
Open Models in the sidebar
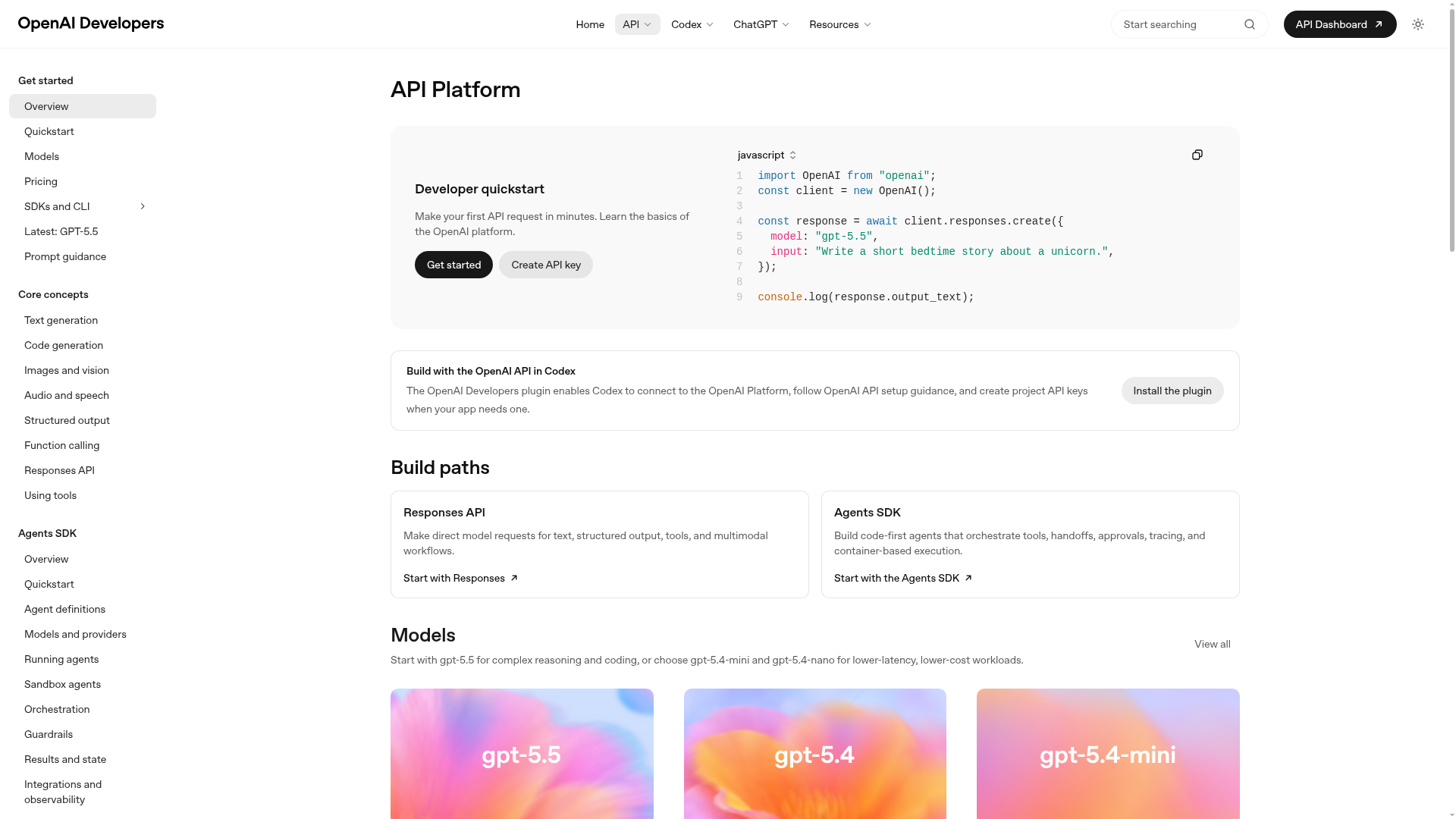click(83, 156)
